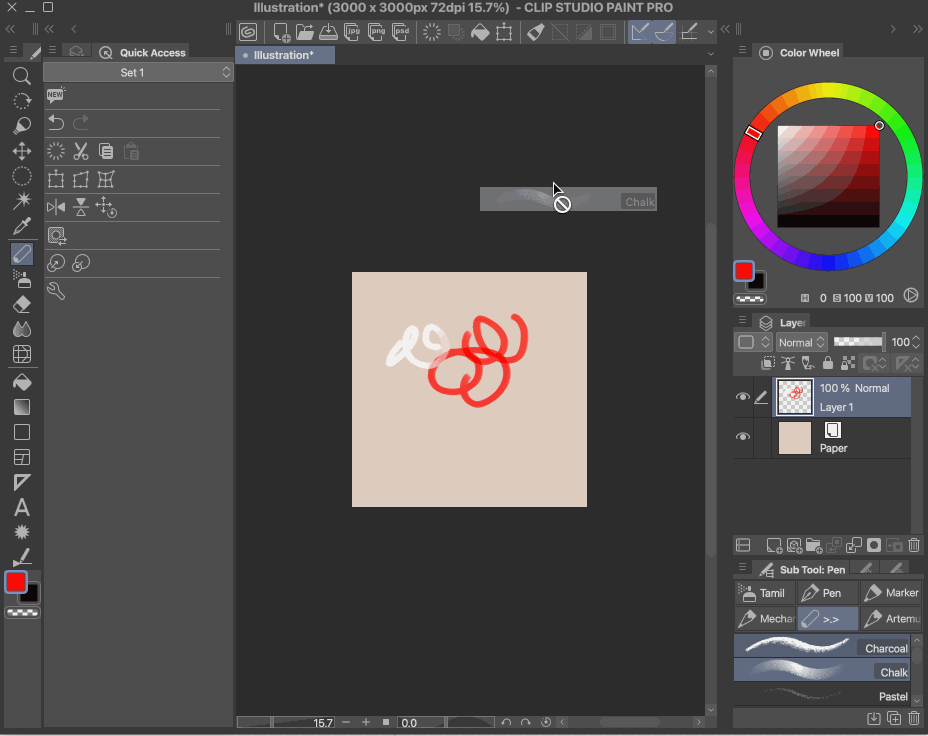Select the Eraser tool

point(22,304)
